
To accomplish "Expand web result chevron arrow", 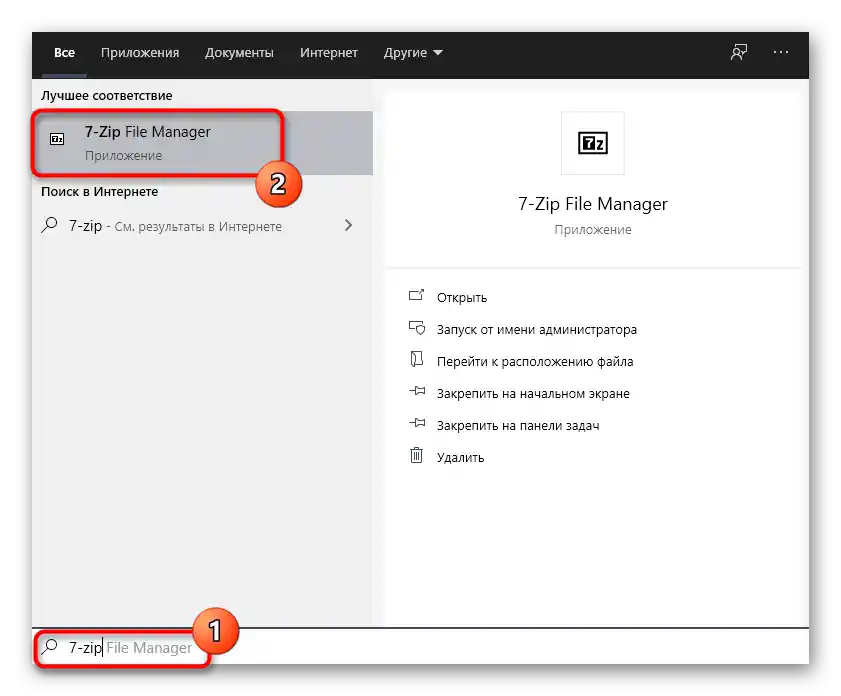I will (349, 225).
